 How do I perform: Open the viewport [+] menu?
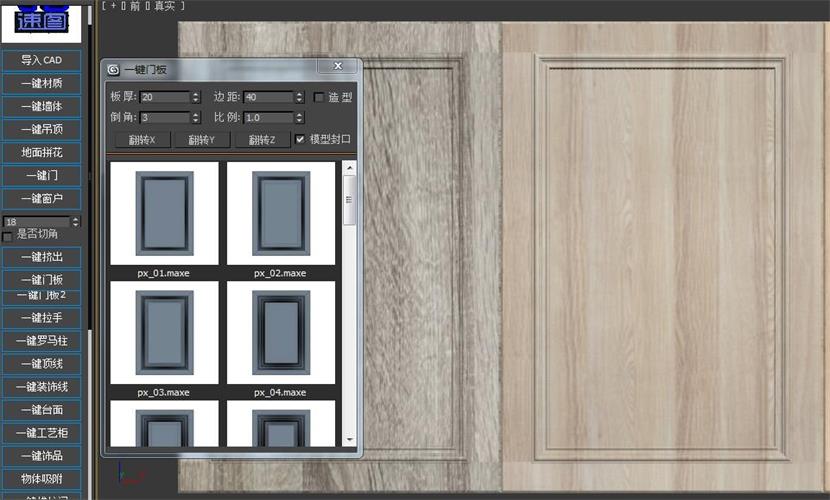[113, 6]
